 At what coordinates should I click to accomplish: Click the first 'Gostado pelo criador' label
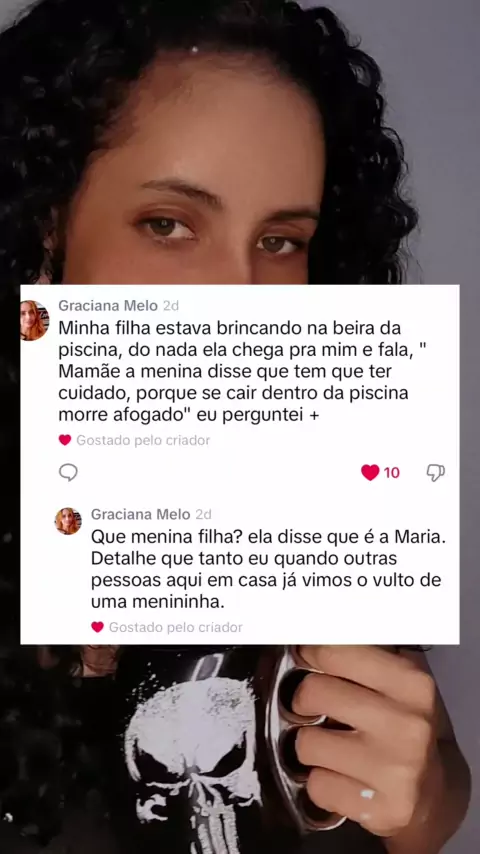[x=143, y=440]
